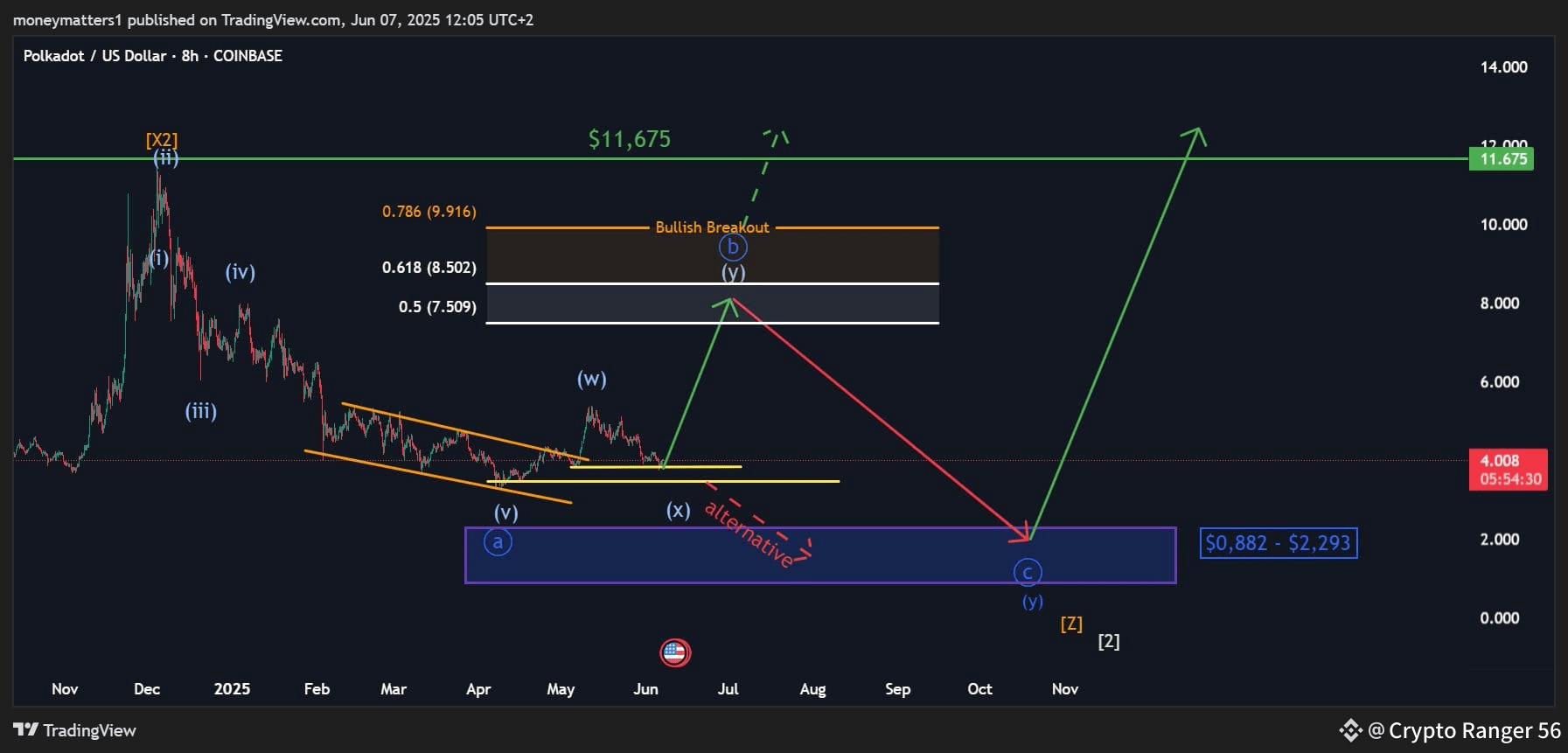
Task: Click the '2025' time axis label
Action: click(232, 689)
